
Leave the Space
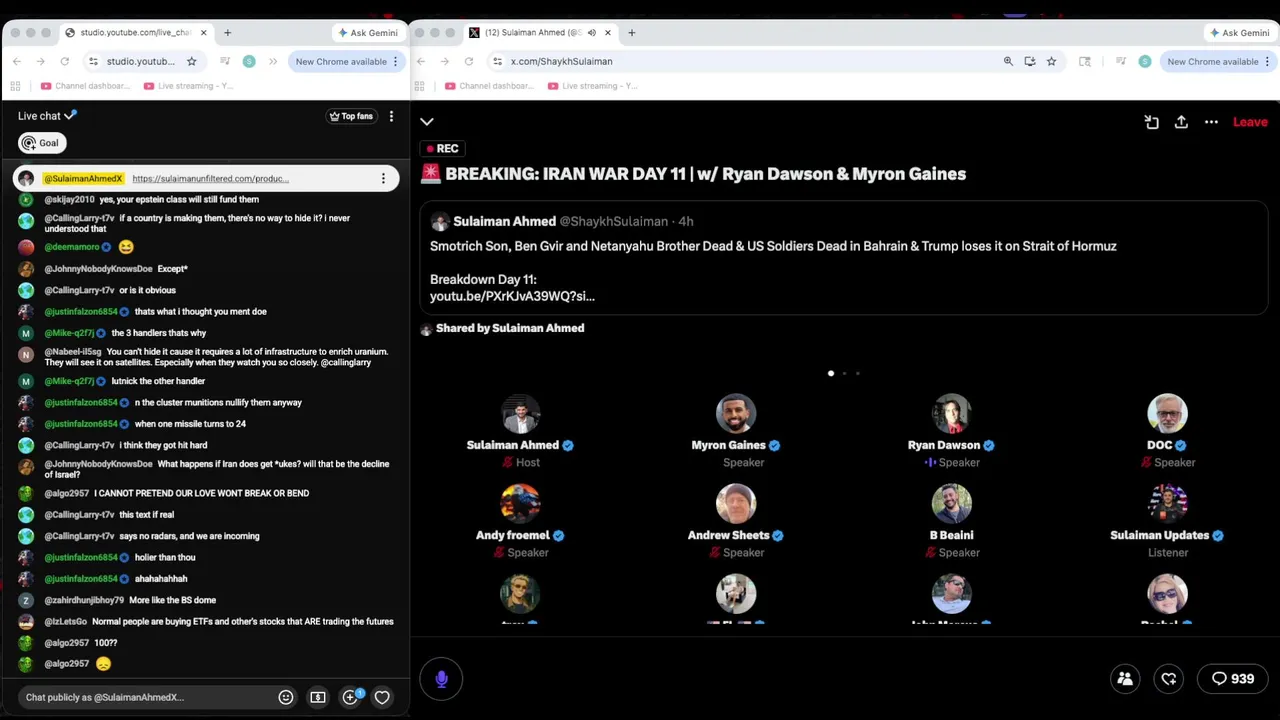[1250, 122]
